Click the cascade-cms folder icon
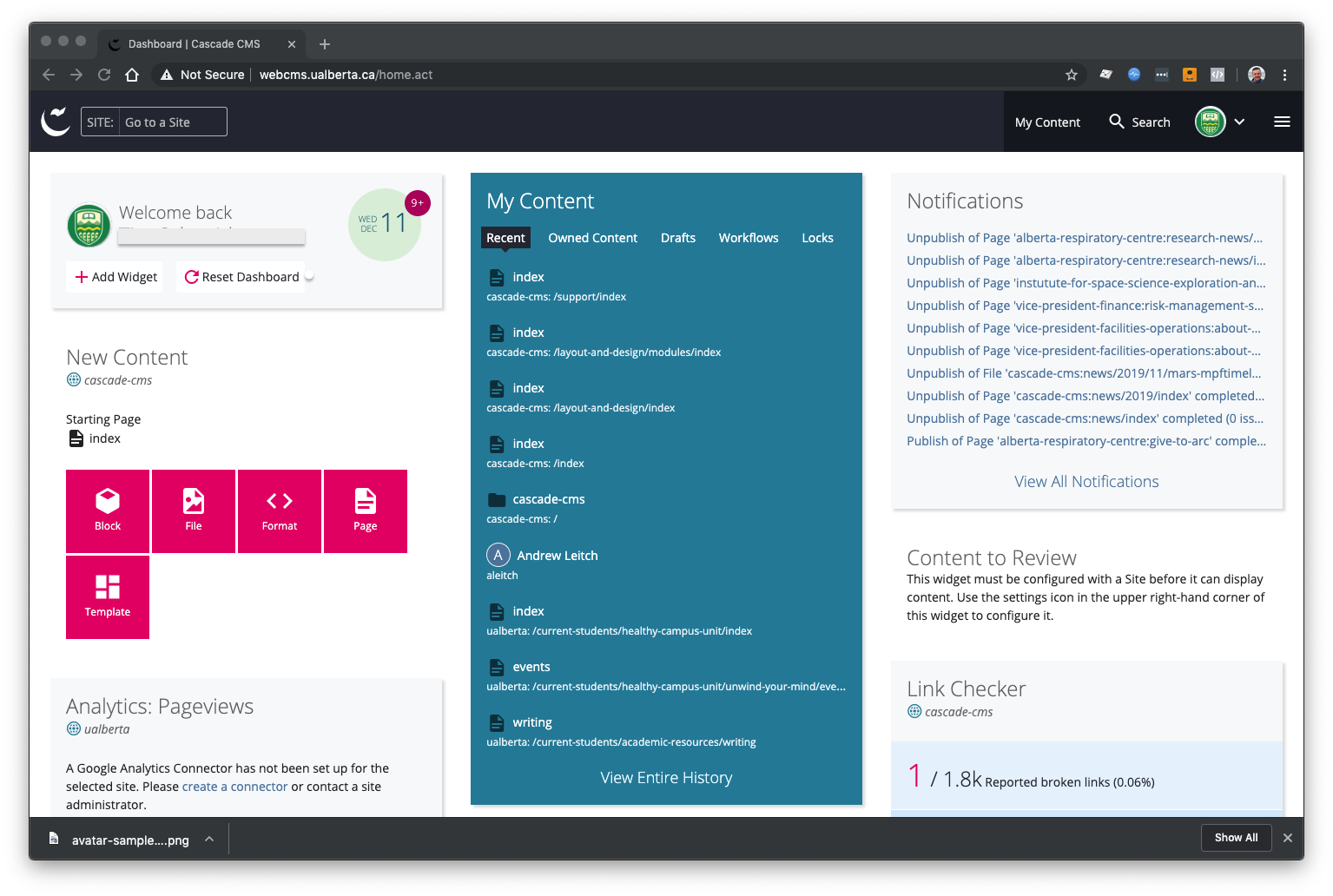This screenshot has height=896, width=1333. [x=497, y=499]
